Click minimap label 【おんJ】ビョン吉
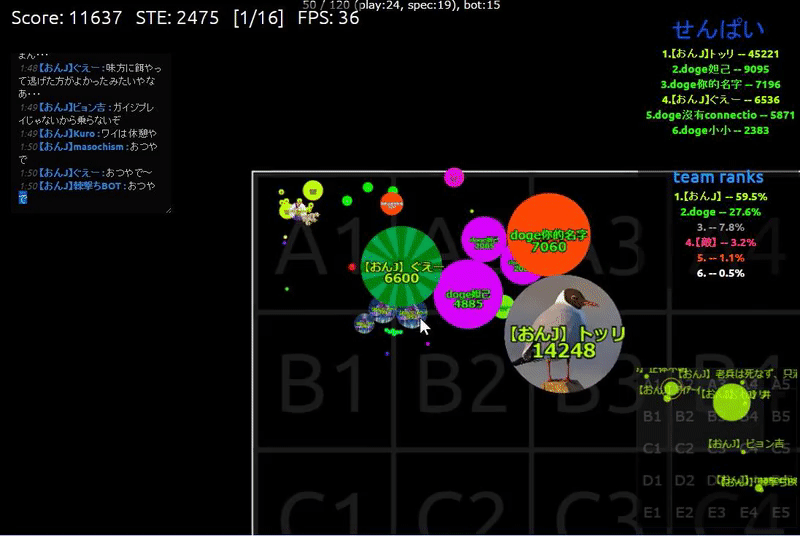The height and width of the screenshot is (536, 800). click(746, 444)
